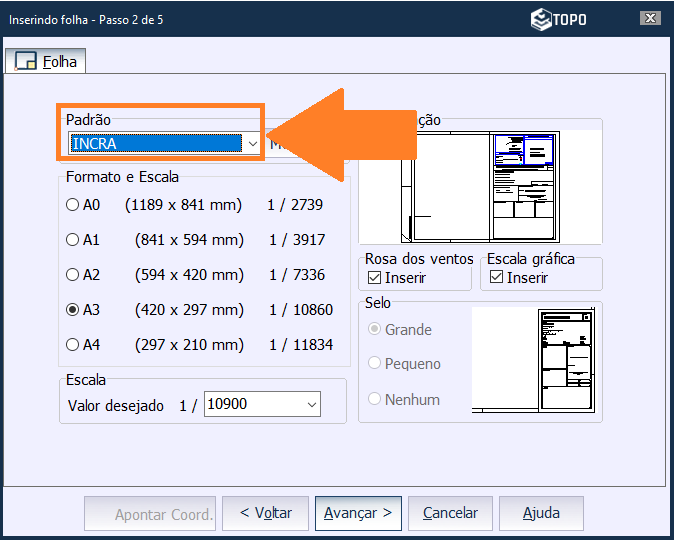Click the TOPO logo in title bar
Viewport: 674px width, 540px height.
[558, 19]
